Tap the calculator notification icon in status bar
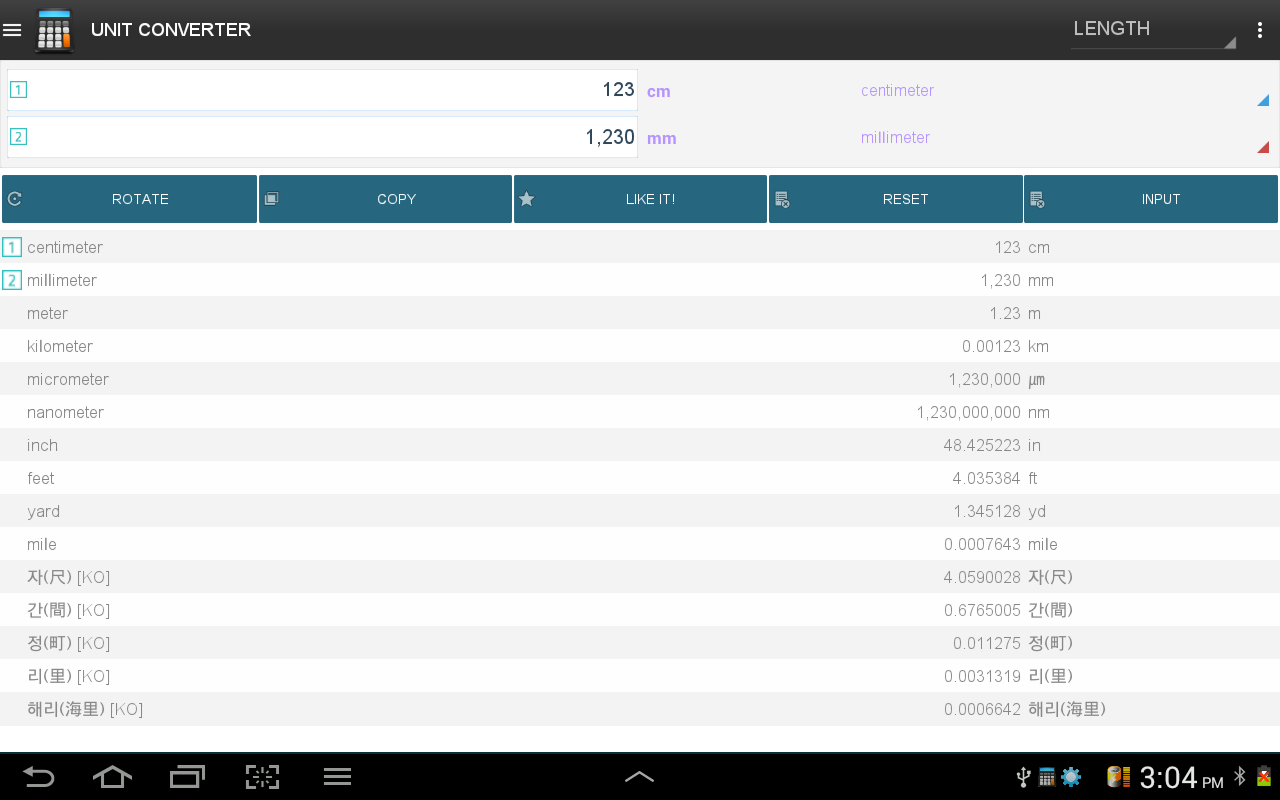 point(1047,777)
